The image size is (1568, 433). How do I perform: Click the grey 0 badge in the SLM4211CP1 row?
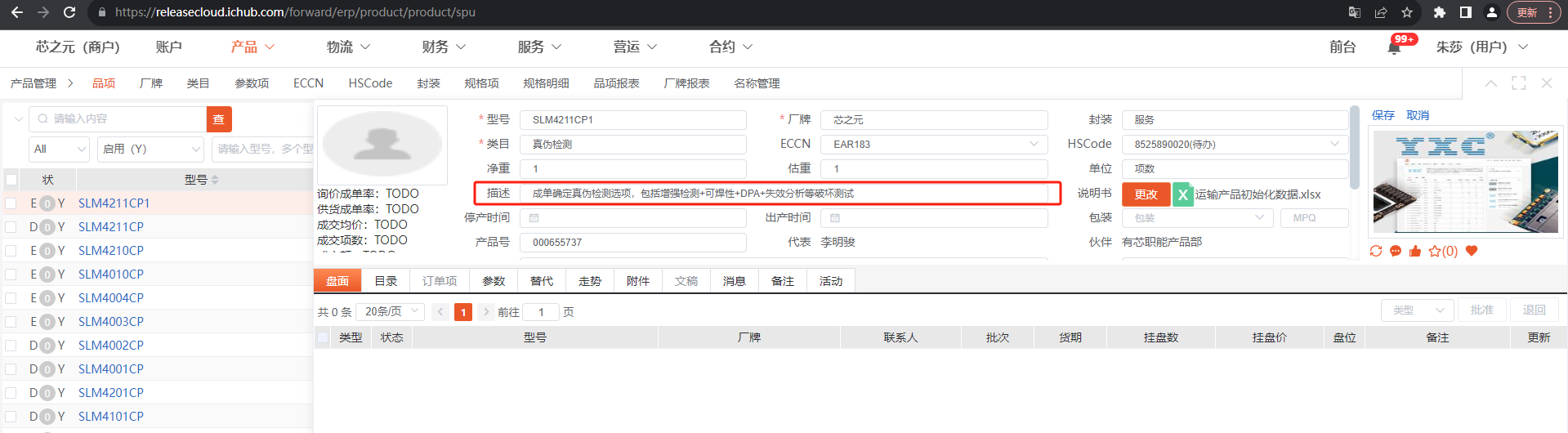pos(47,203)
